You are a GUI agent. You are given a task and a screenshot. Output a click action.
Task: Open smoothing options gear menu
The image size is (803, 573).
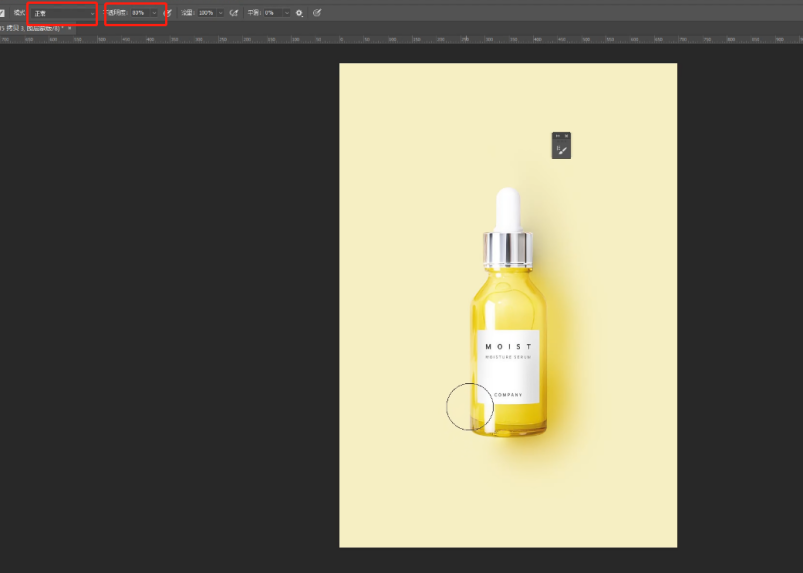click(299, 13)
